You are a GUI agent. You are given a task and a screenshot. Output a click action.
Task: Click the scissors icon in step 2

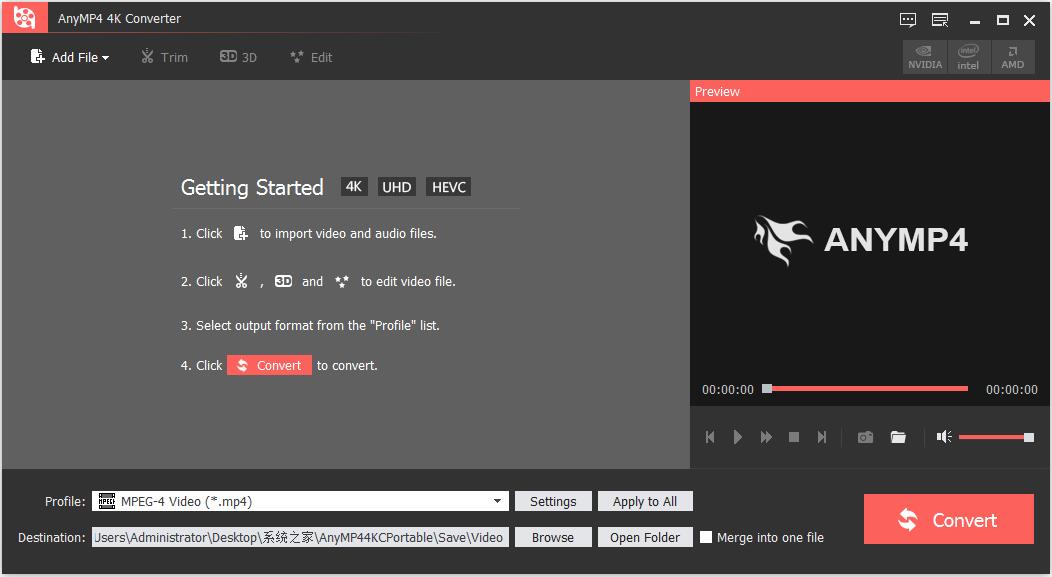(x=242, y=281)
